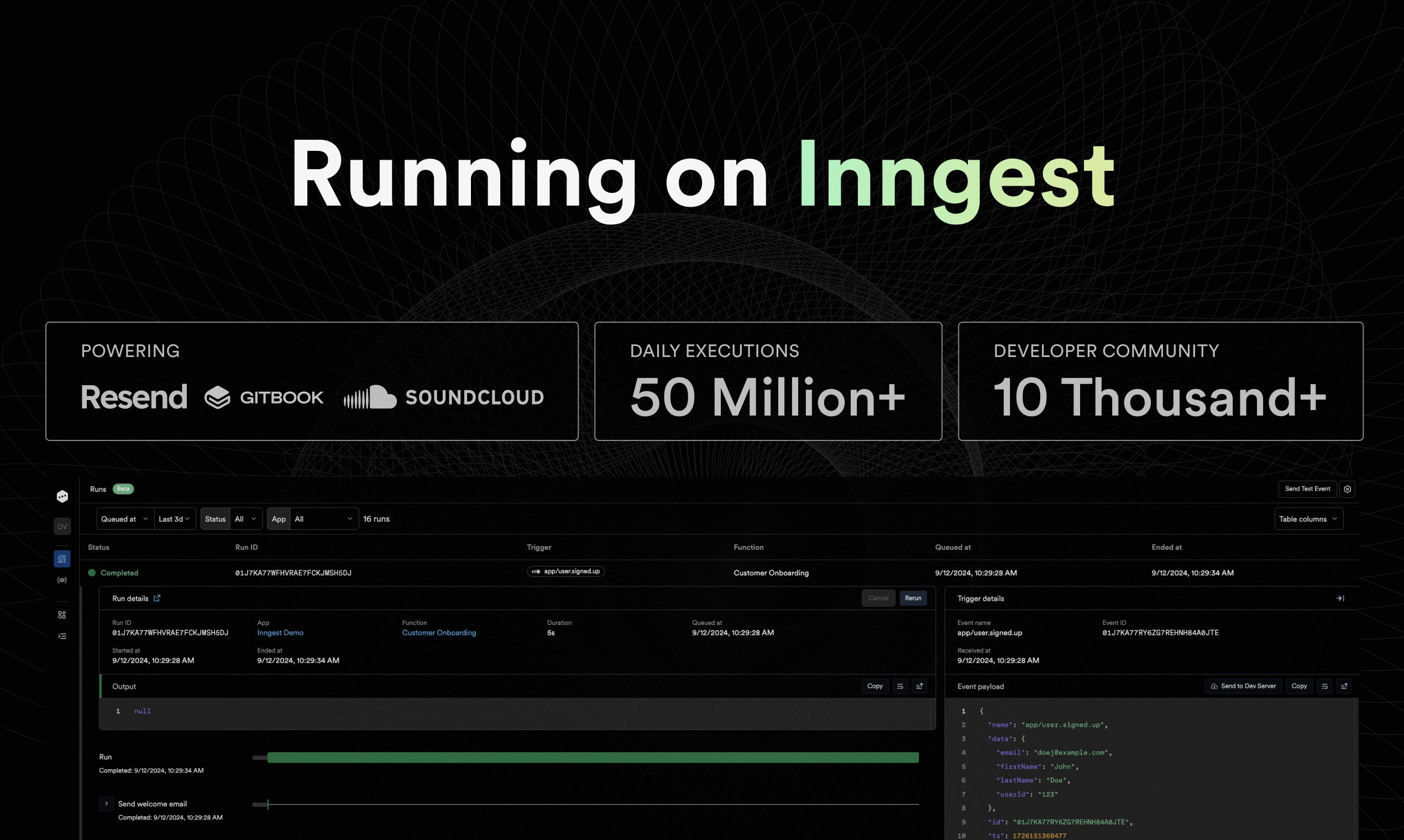Image resolution: width=1404 pixels, height=840 pixels.
Task: Open the DV environment switcher
Action: pos(62,527)
